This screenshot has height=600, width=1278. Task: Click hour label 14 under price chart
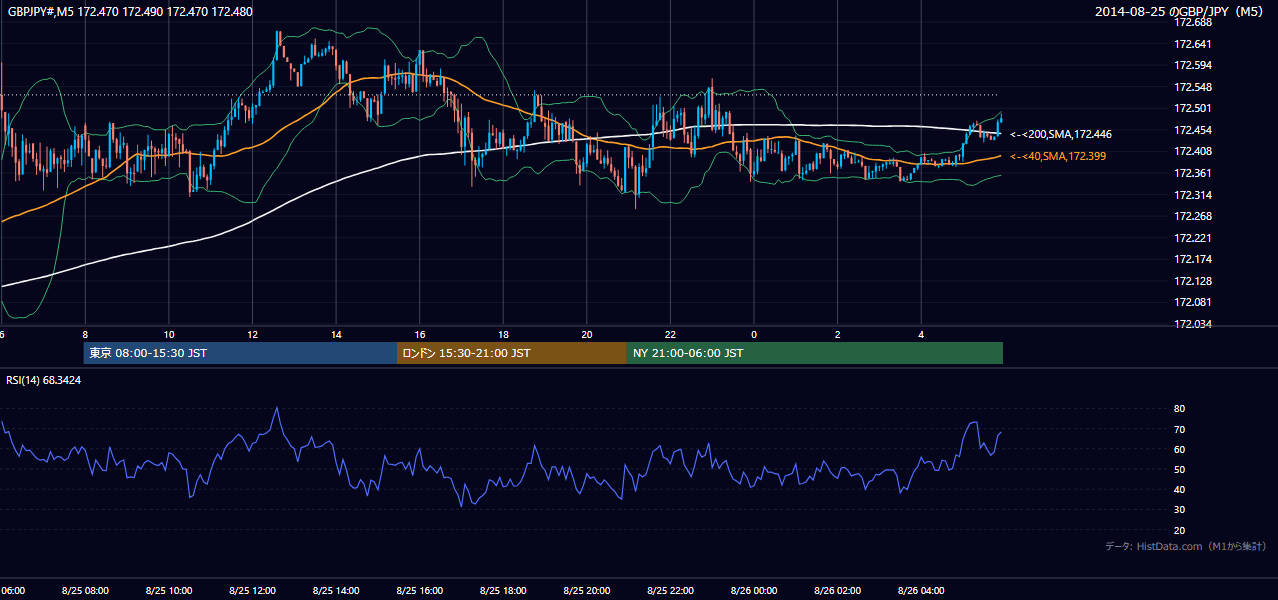[337, 335]
